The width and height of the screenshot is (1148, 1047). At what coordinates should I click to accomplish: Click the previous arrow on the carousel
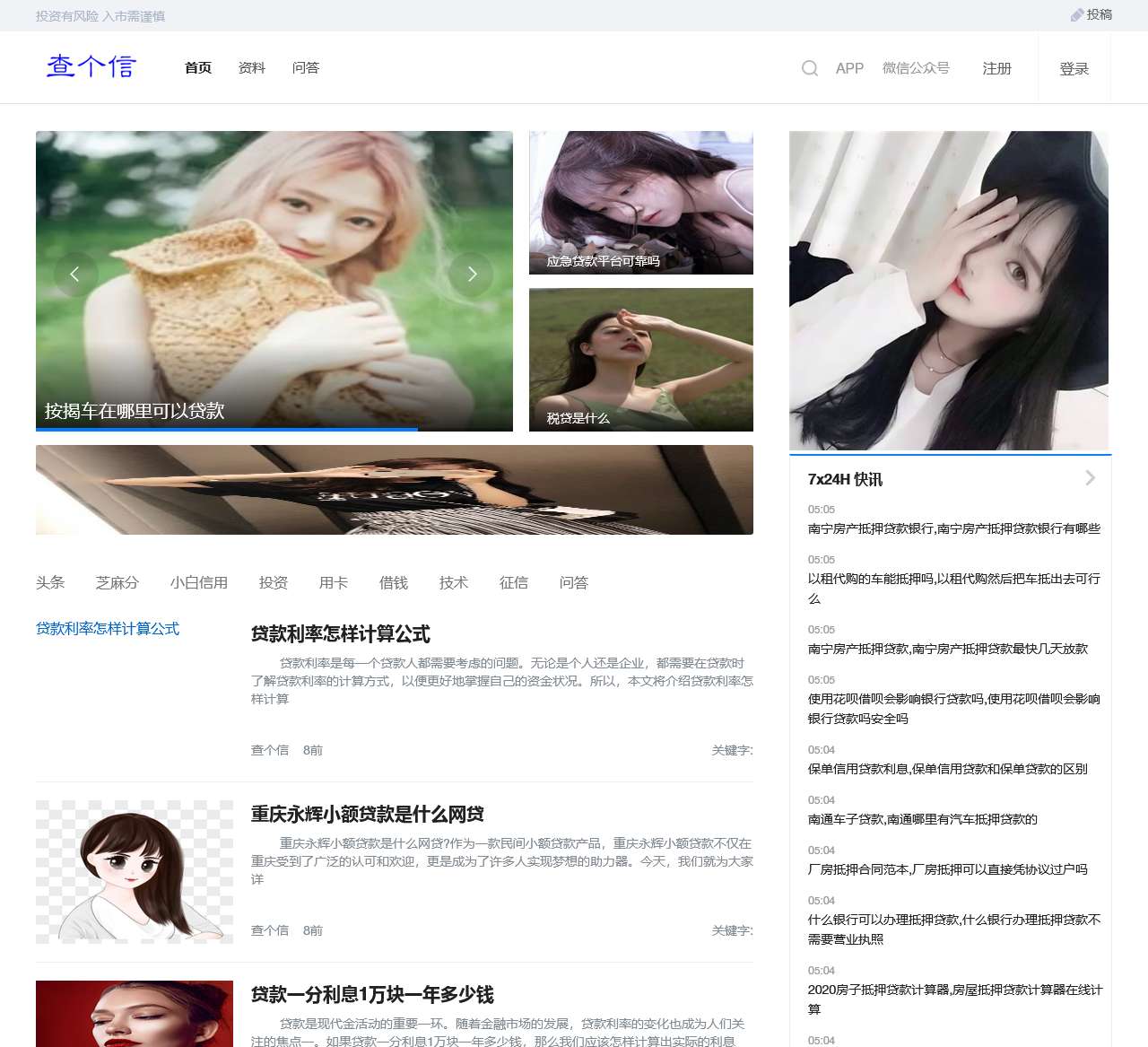tap(75, 275)
